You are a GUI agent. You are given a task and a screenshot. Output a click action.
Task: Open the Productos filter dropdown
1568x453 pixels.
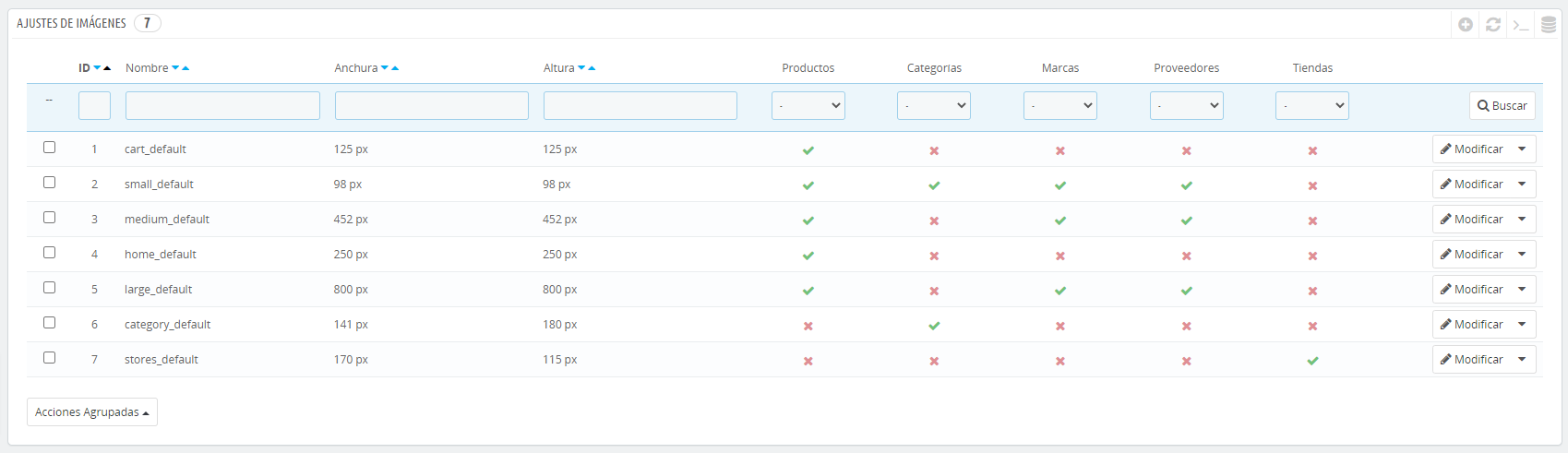point(808,106)
